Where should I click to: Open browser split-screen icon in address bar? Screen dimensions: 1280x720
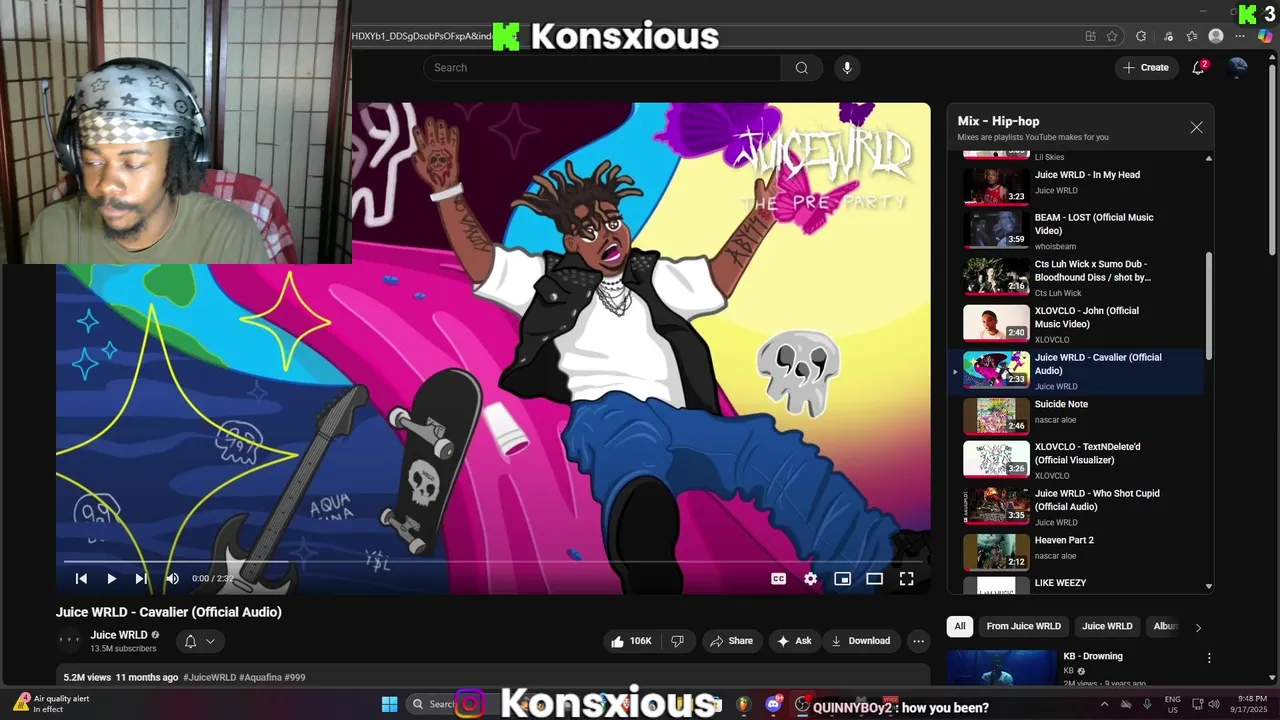[1090, 36]
